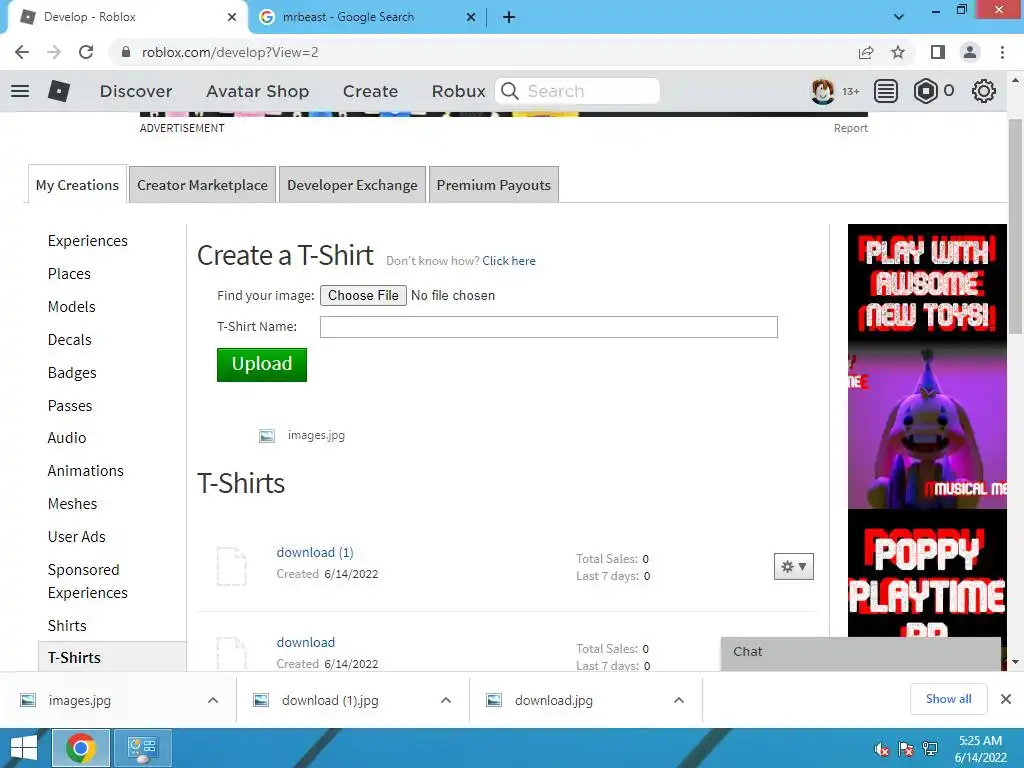Open a new browser tab
This screenshot has height=768, width=1024.
tap(509, 18)
